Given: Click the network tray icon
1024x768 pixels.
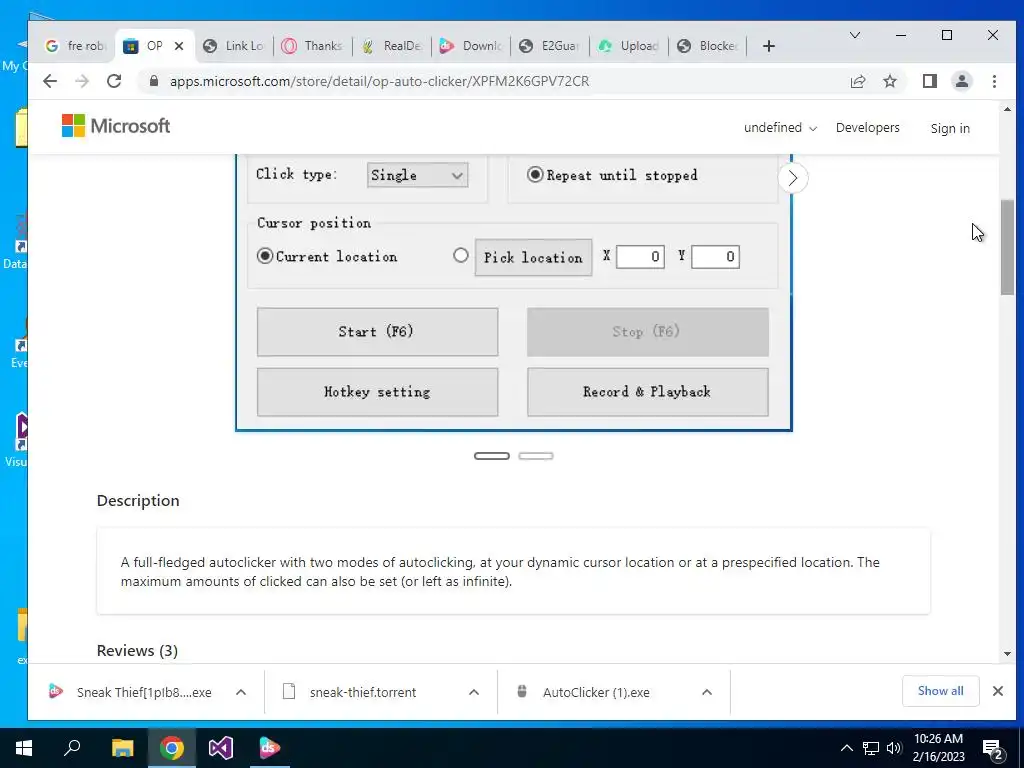Looking at the screenshot, I should click(871, 748).
